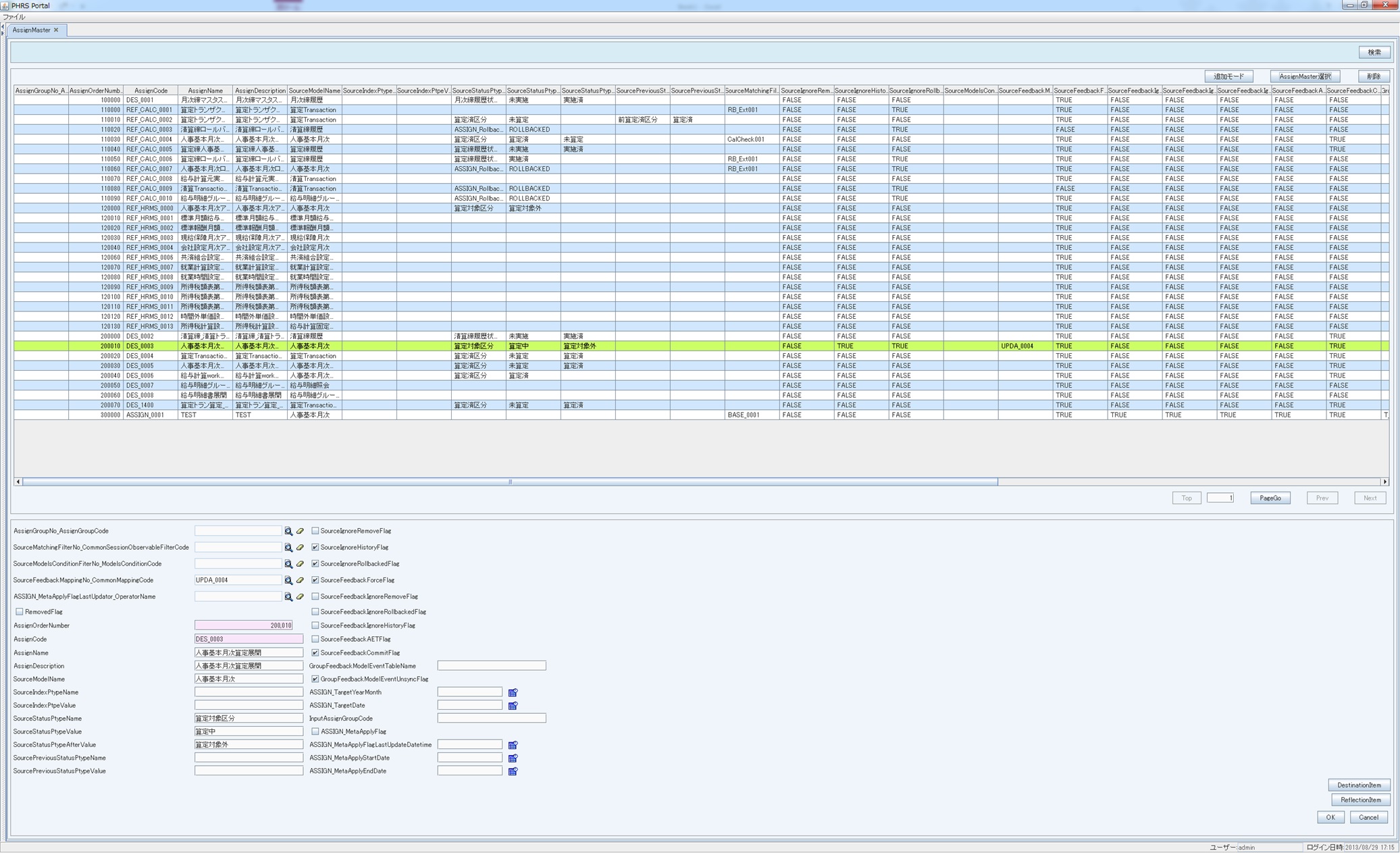Select the REF_HRMS_0006 row

(x=701, y=257)
